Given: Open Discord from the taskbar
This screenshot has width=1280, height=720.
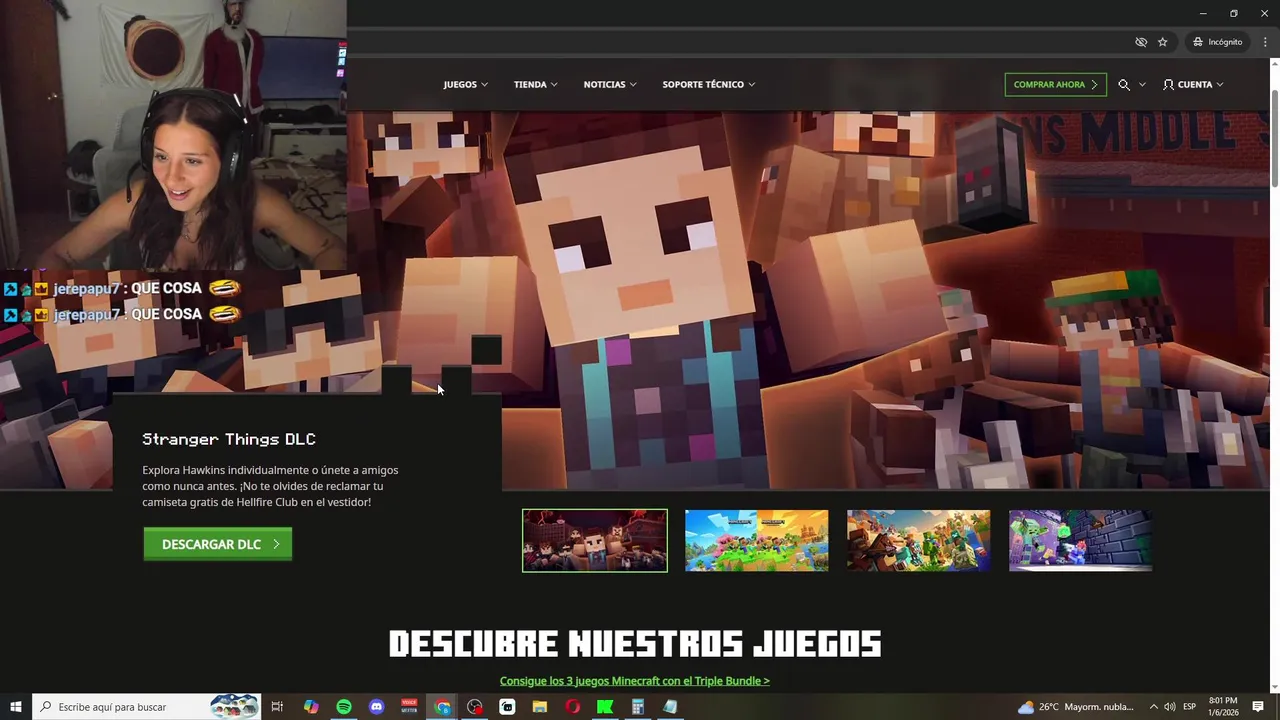Looking at the screenshot, I should [376, 707].
